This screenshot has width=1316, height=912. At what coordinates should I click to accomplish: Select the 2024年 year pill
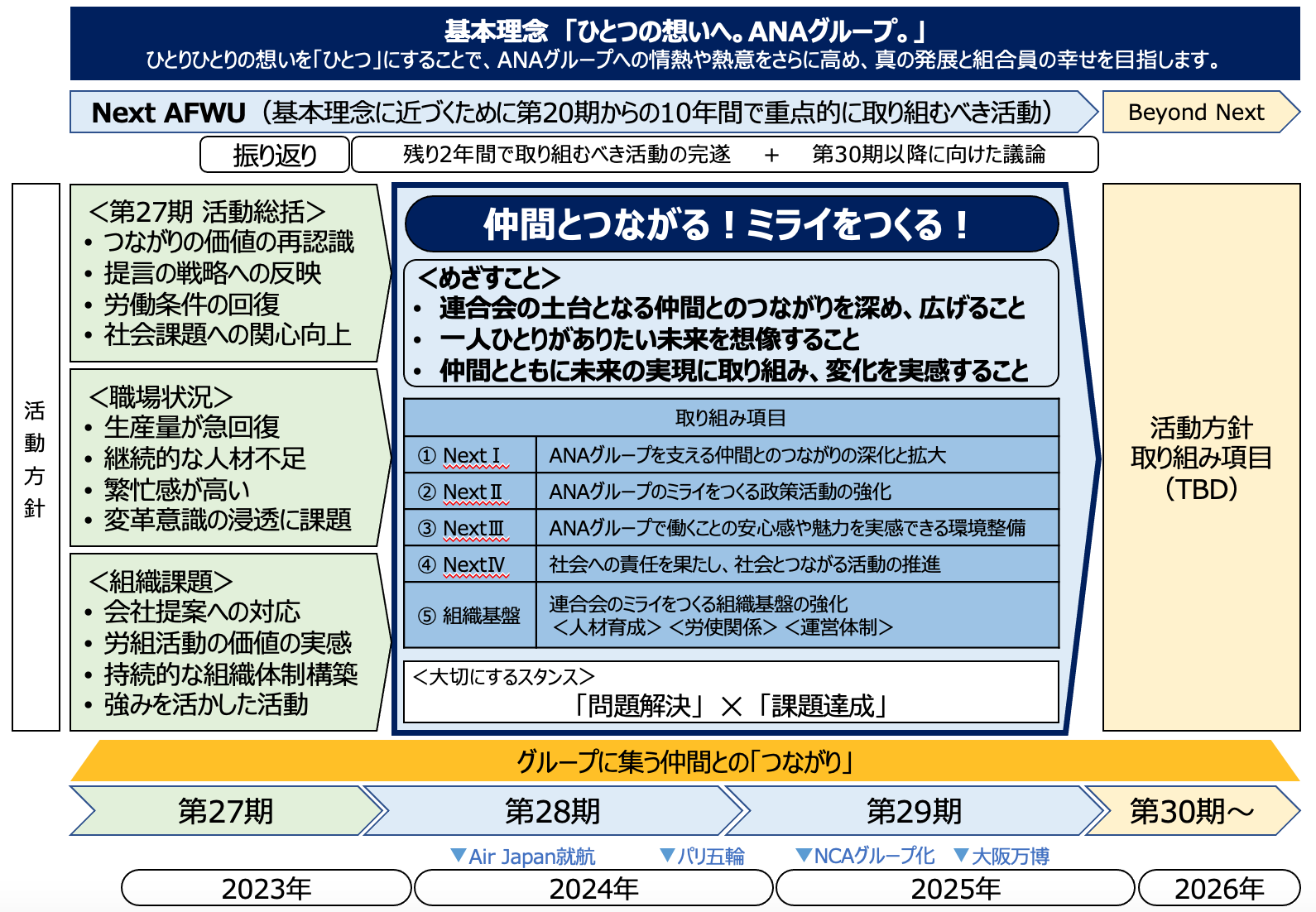pos(593,888)
